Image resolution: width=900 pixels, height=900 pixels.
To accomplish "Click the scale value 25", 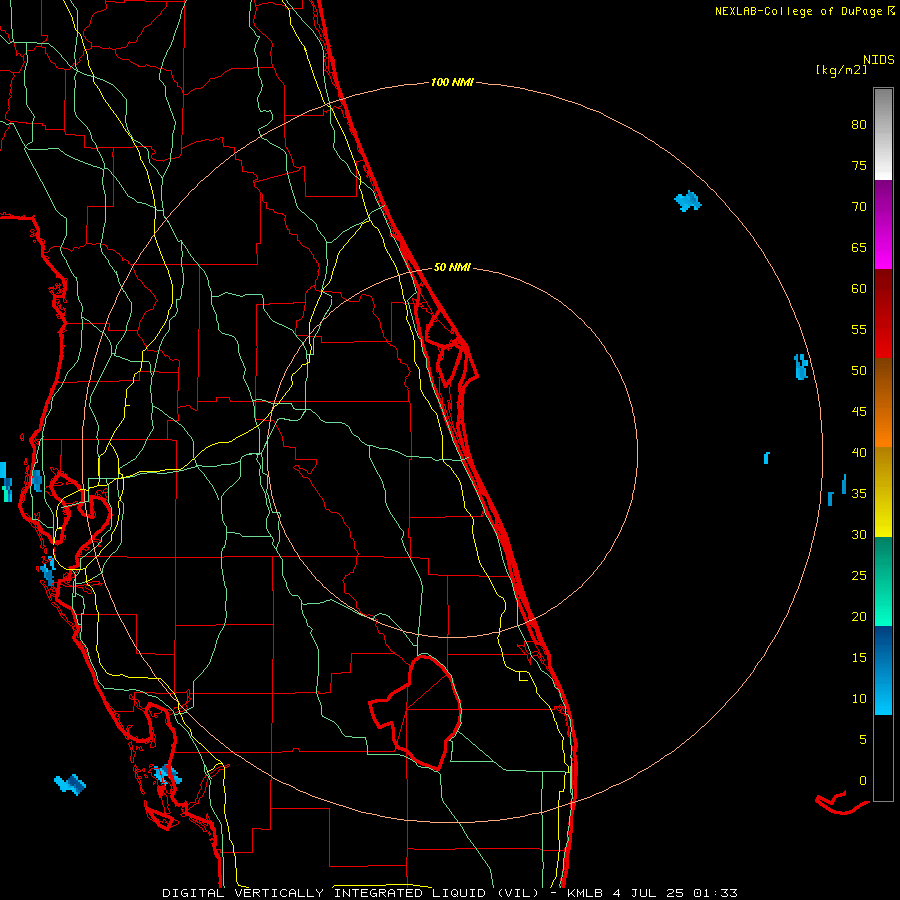I will coord(859,576).
